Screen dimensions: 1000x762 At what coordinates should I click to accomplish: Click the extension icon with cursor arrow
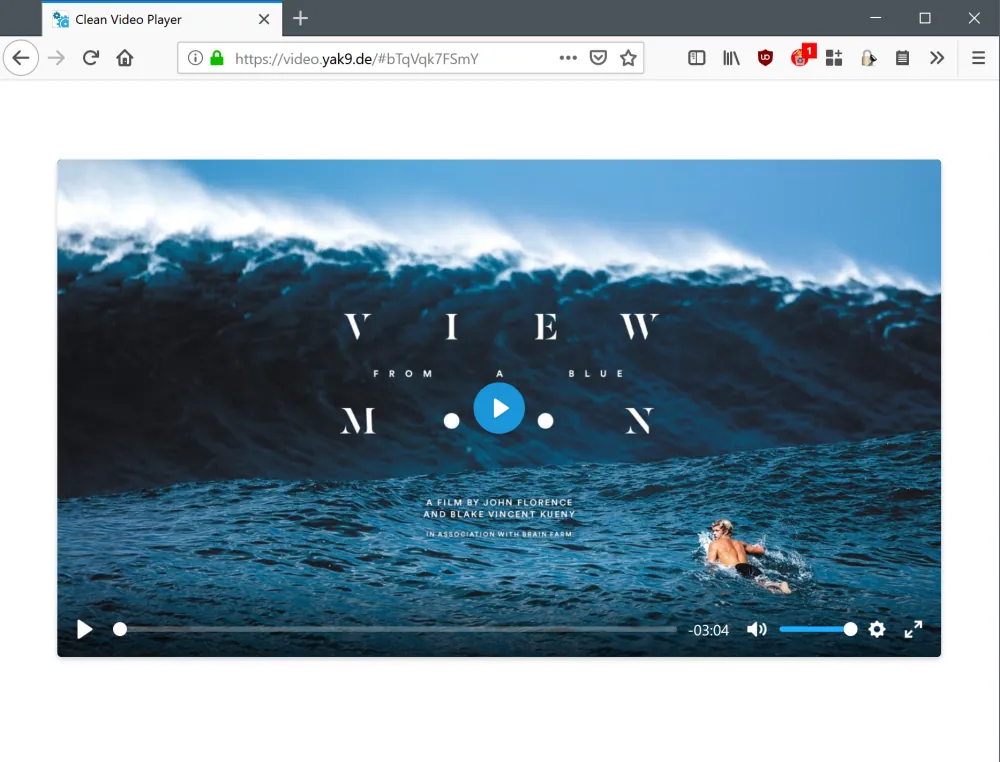coord(868,58)
